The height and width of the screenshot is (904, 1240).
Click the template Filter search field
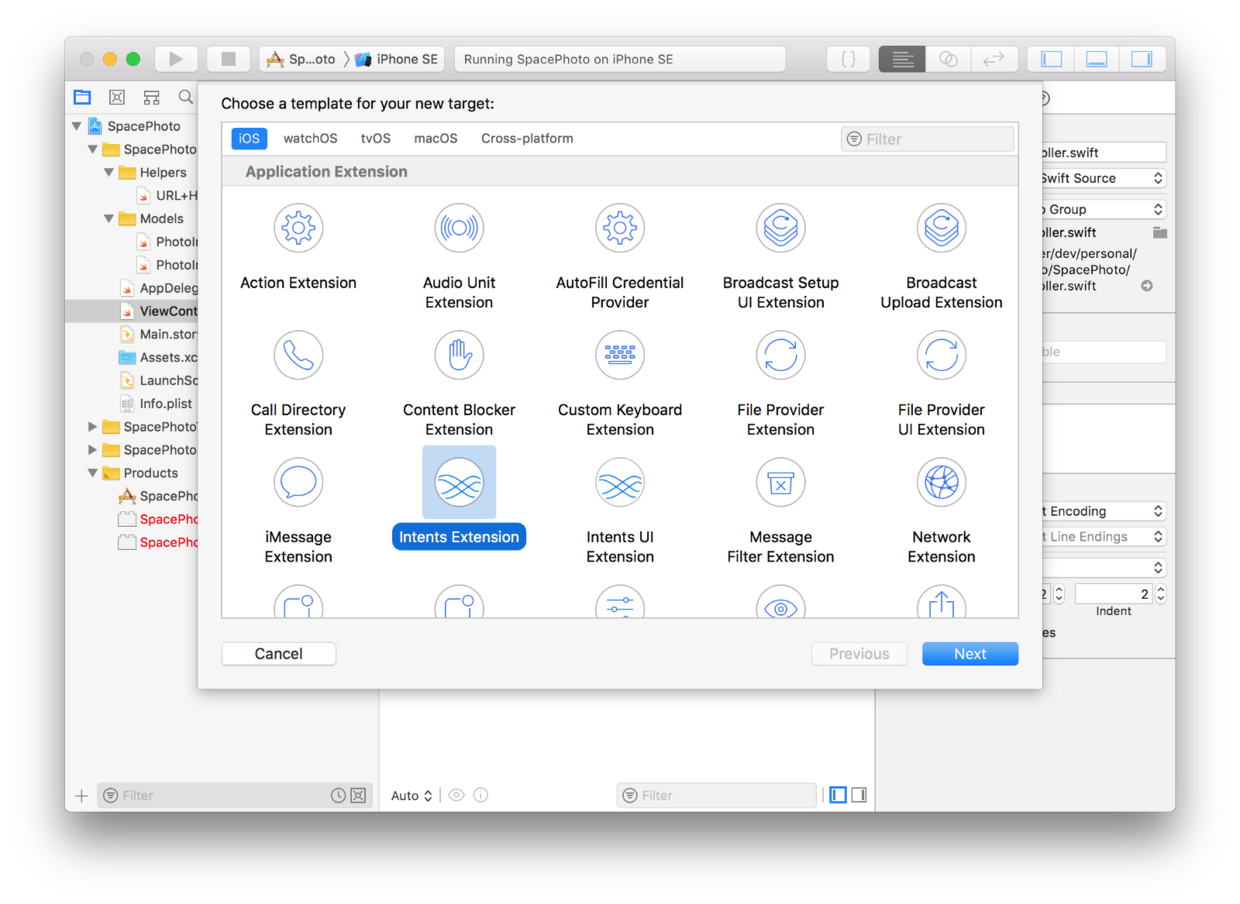(x=929, y=139)
